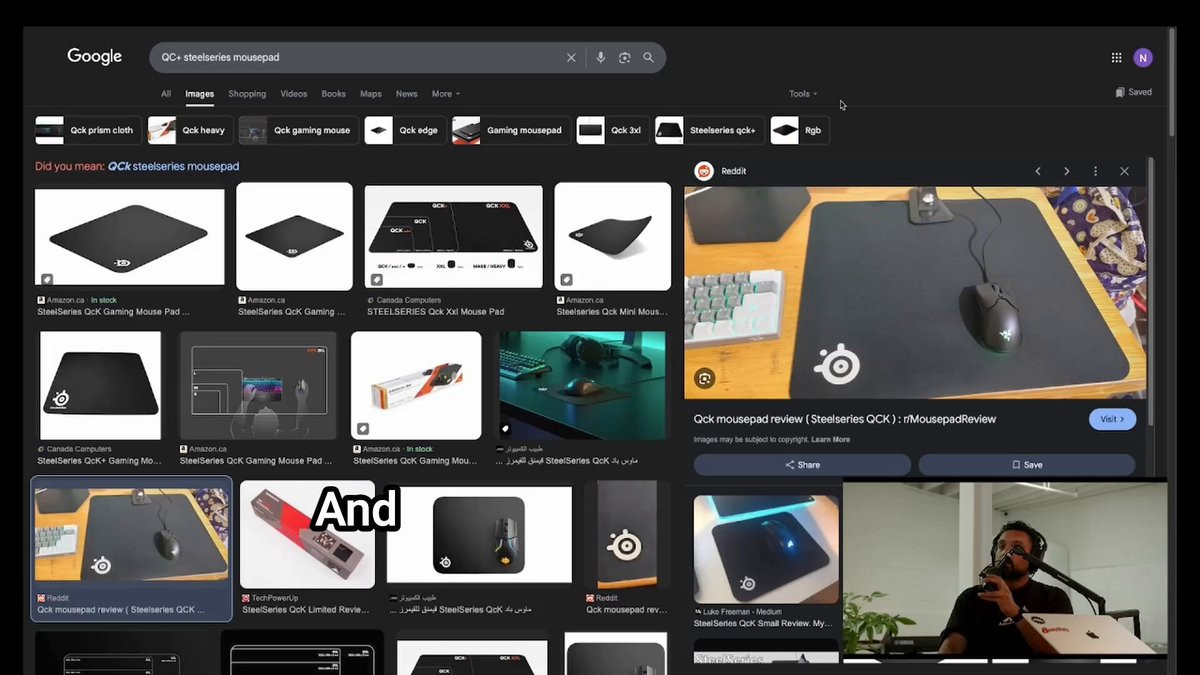Switch to the All tab
The height and width of the screenshot is (675, 1200).
tap(166, 94)
